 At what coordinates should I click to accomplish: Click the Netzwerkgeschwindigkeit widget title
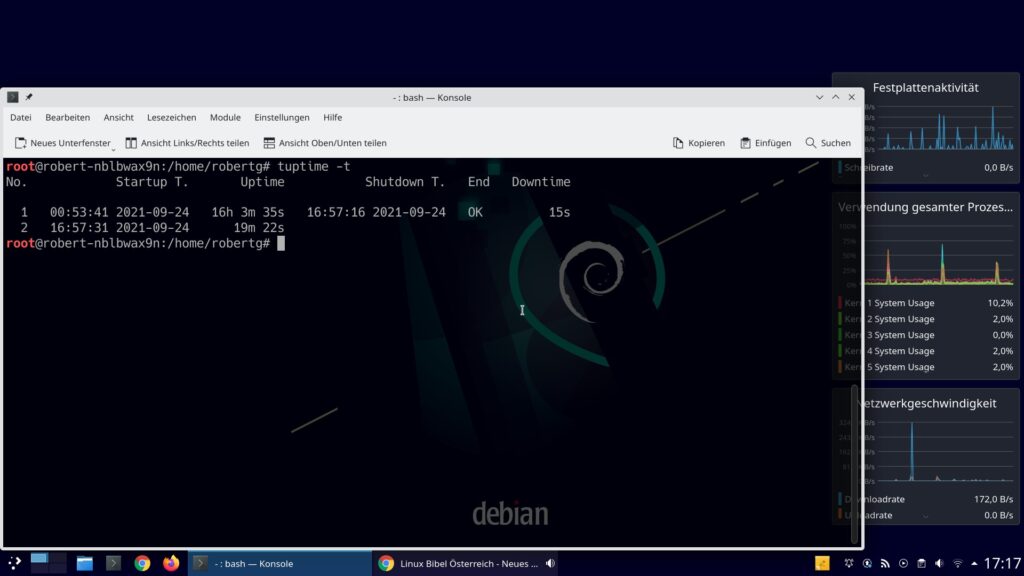(926, 404)
